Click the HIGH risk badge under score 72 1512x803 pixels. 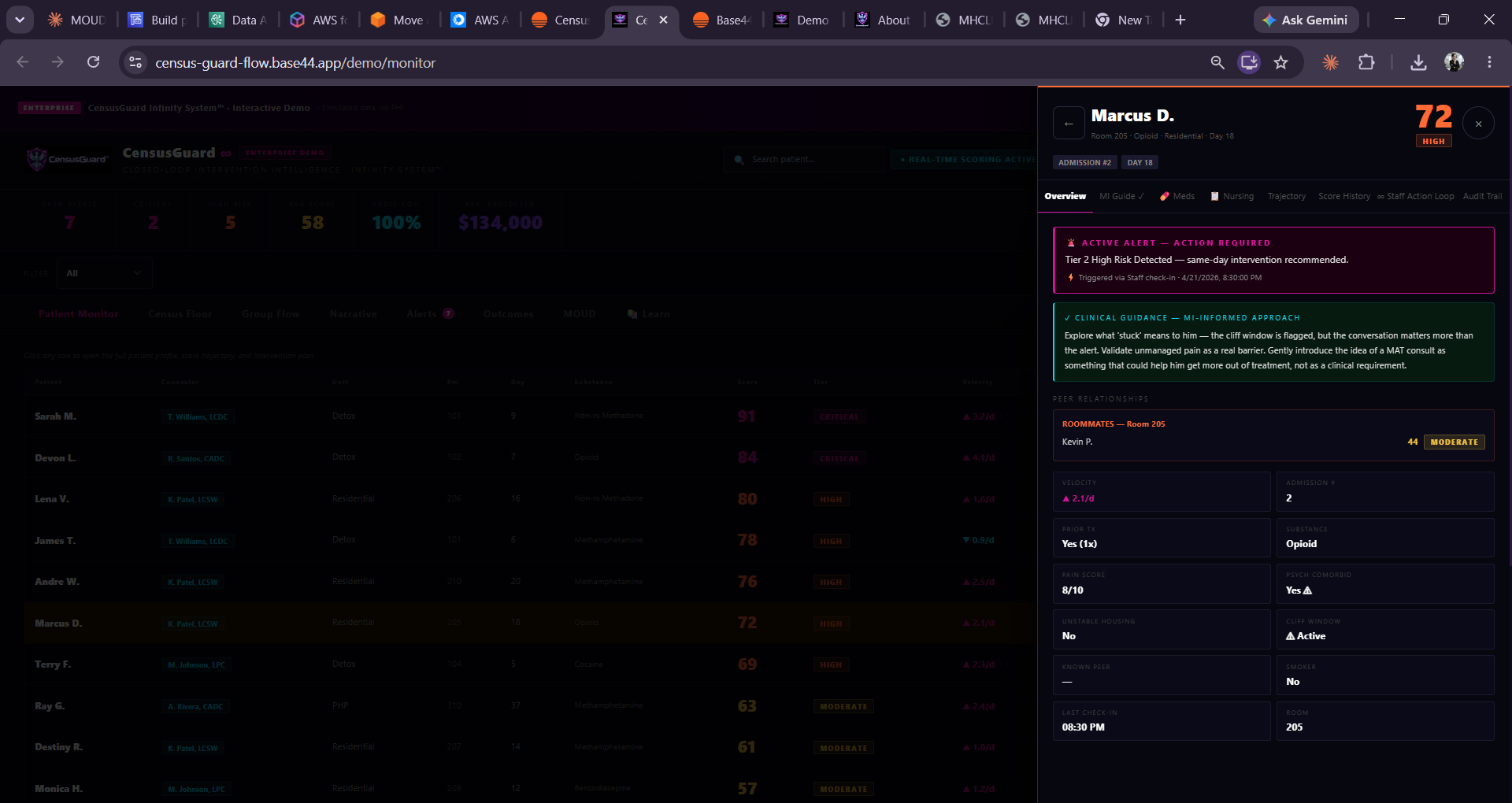[x=1433, y=141]
